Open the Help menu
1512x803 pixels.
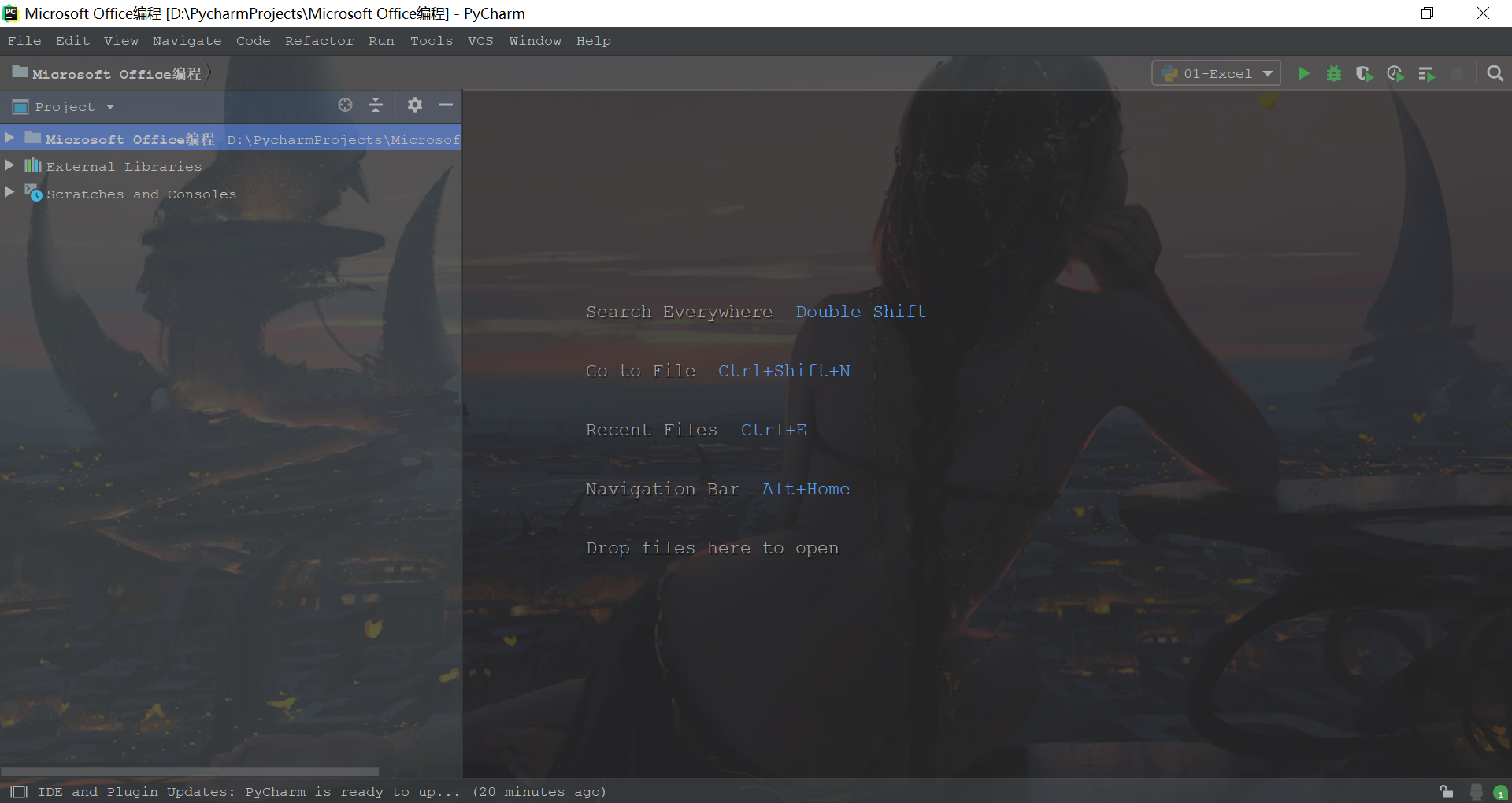(x=593, y=41)
